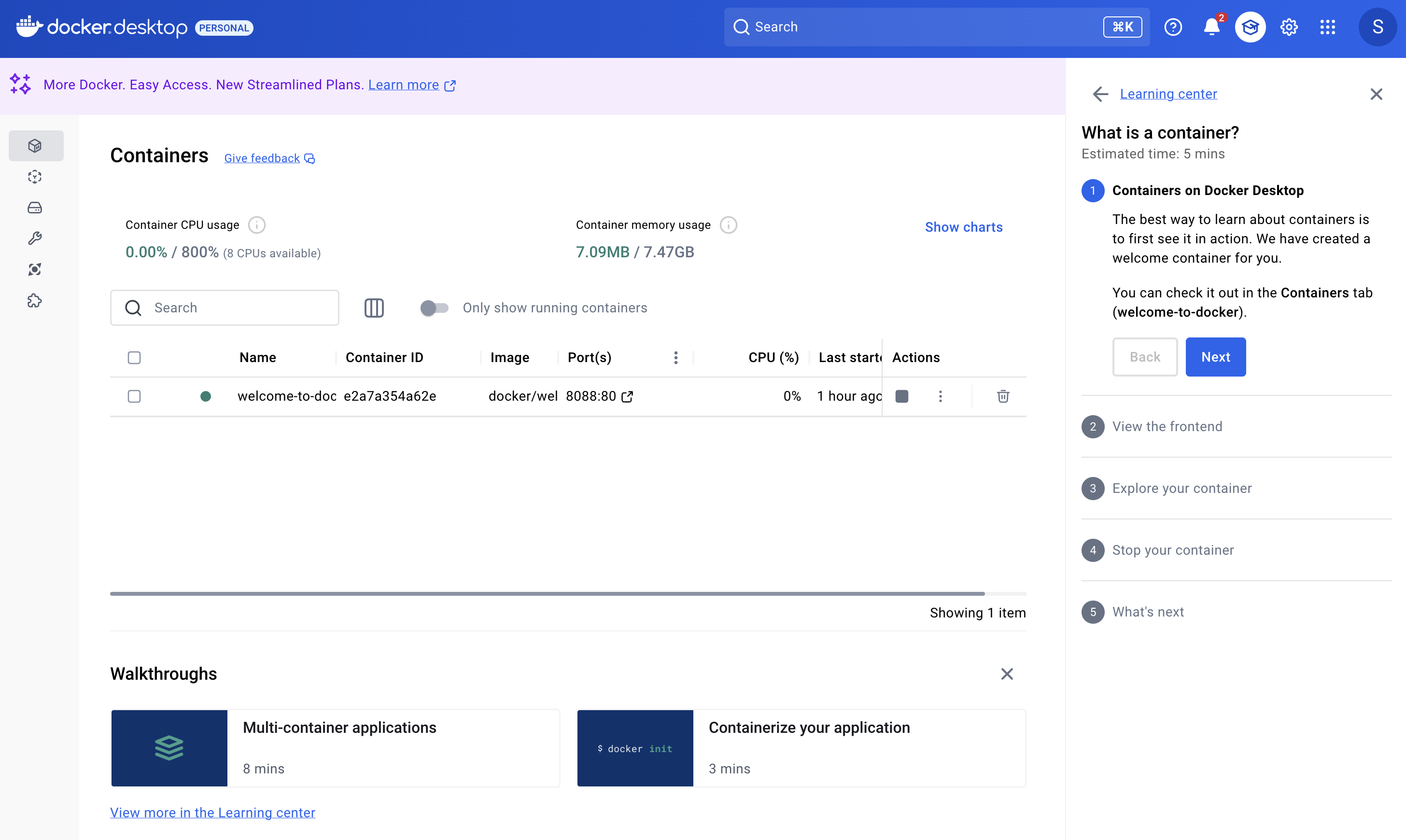Open the Give feedback link
1406x840 pixels.
pyautogui.click(x=262, y=158)
